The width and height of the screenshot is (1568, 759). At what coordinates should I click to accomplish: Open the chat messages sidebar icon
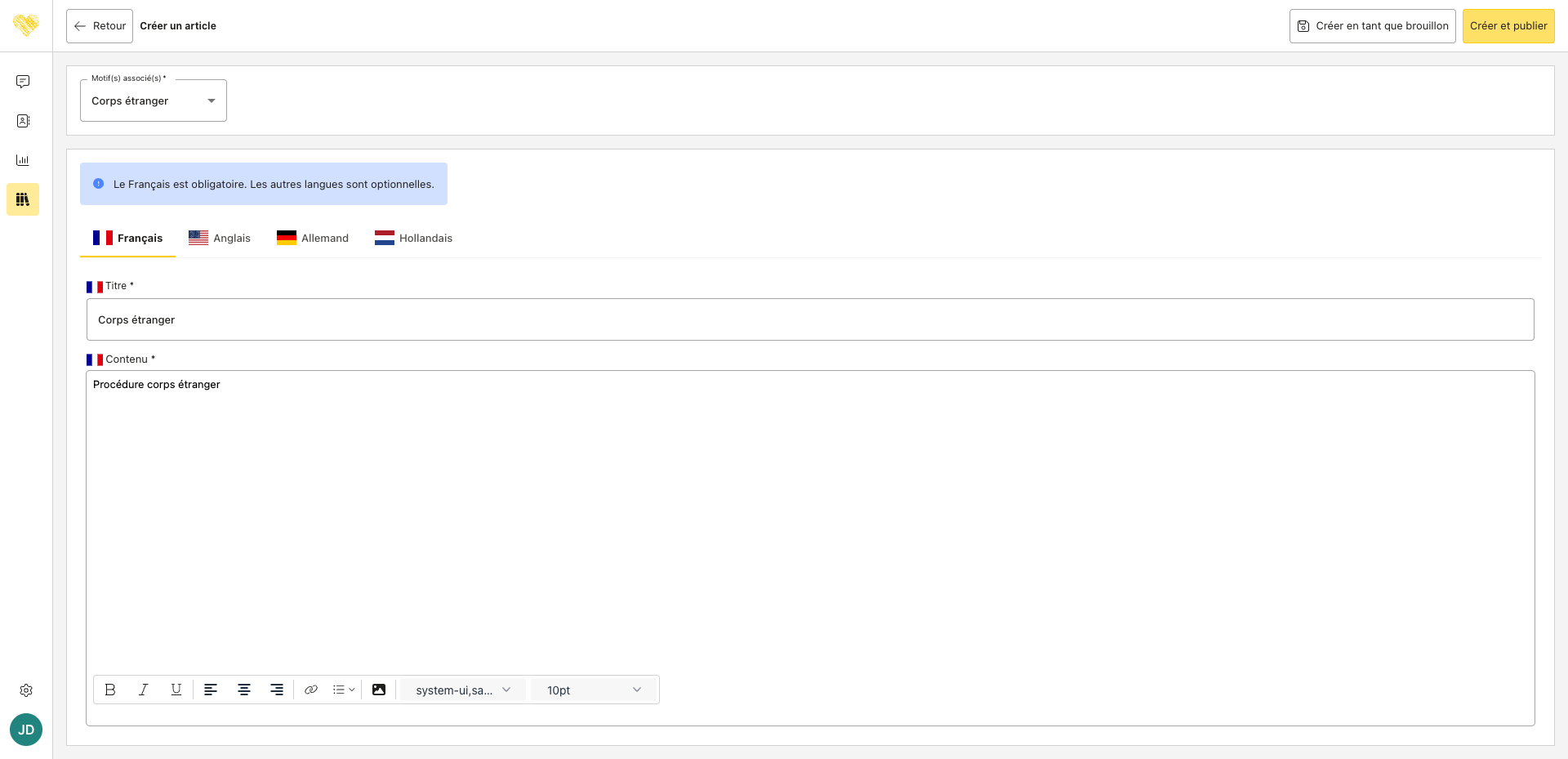tap(23, 82)
